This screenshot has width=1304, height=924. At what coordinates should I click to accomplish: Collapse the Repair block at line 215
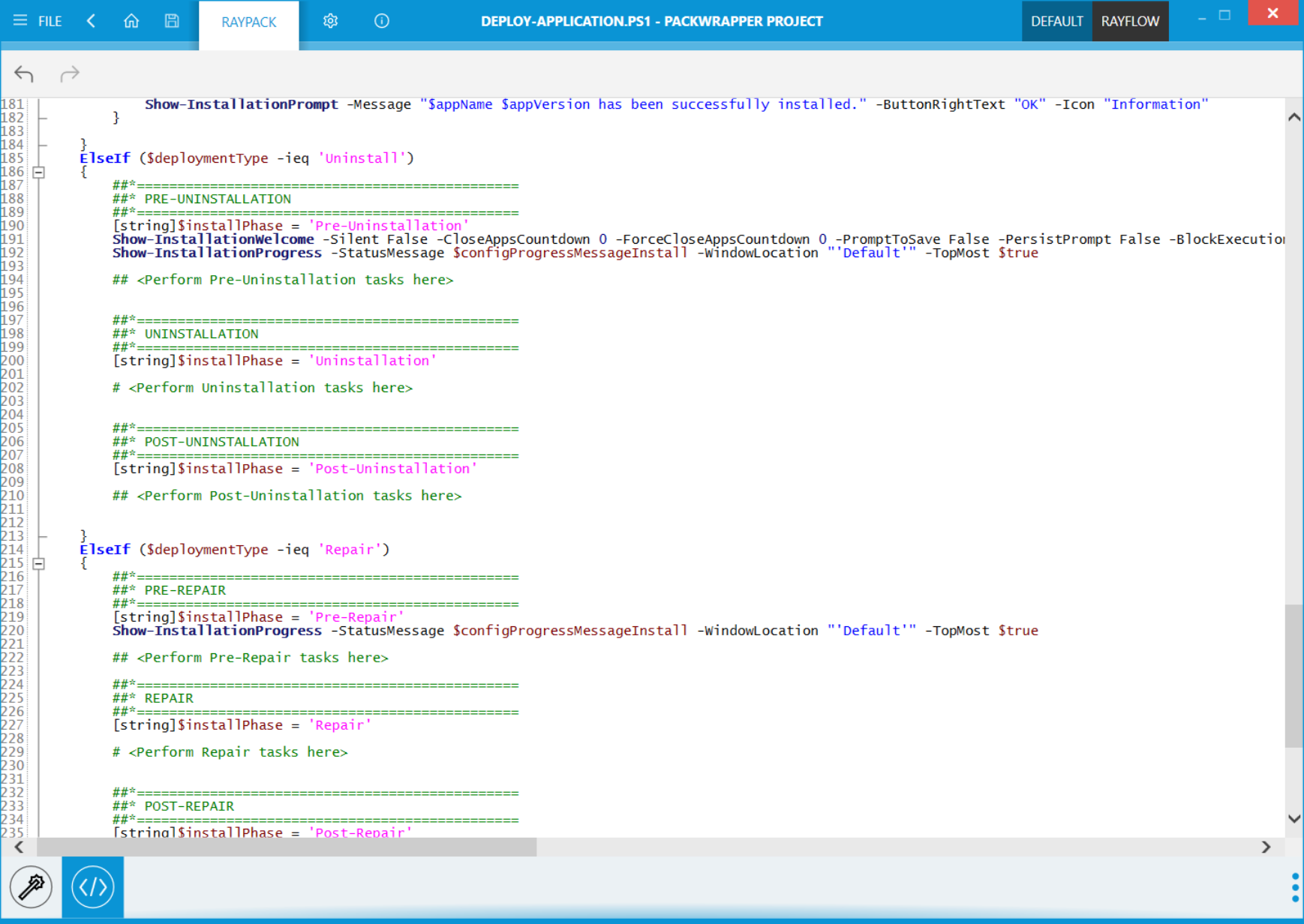[39, 564]
